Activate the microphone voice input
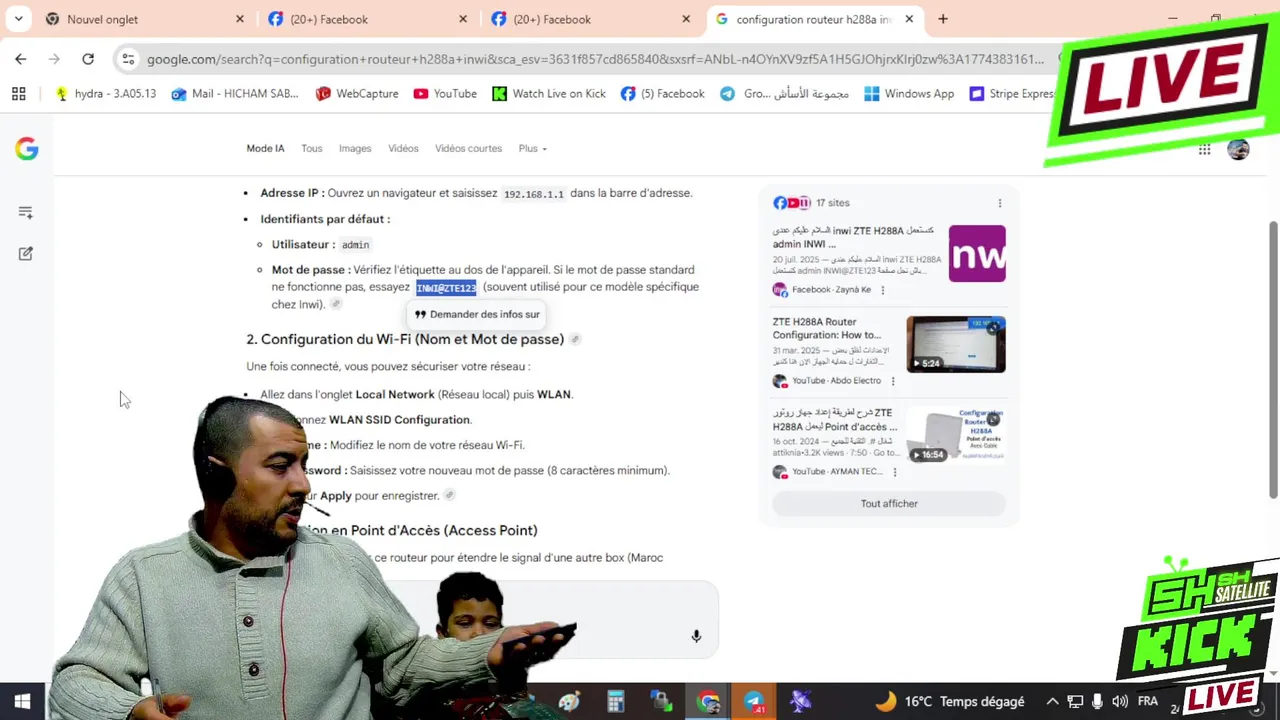1280x720 pixels. click(x=696, y=636)
